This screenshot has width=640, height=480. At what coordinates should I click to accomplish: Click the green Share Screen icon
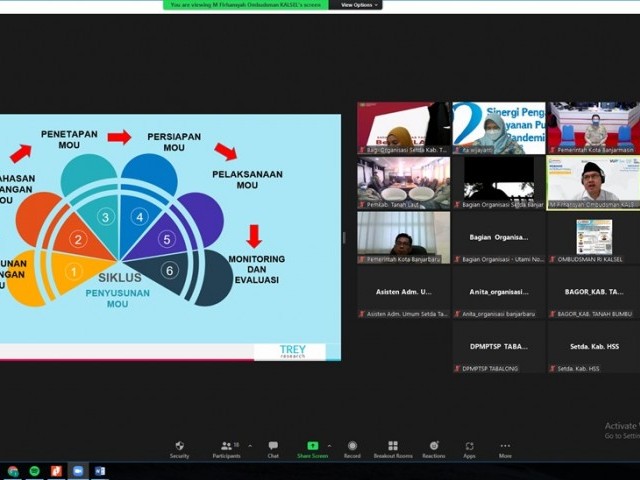click(x=312, y=446)
